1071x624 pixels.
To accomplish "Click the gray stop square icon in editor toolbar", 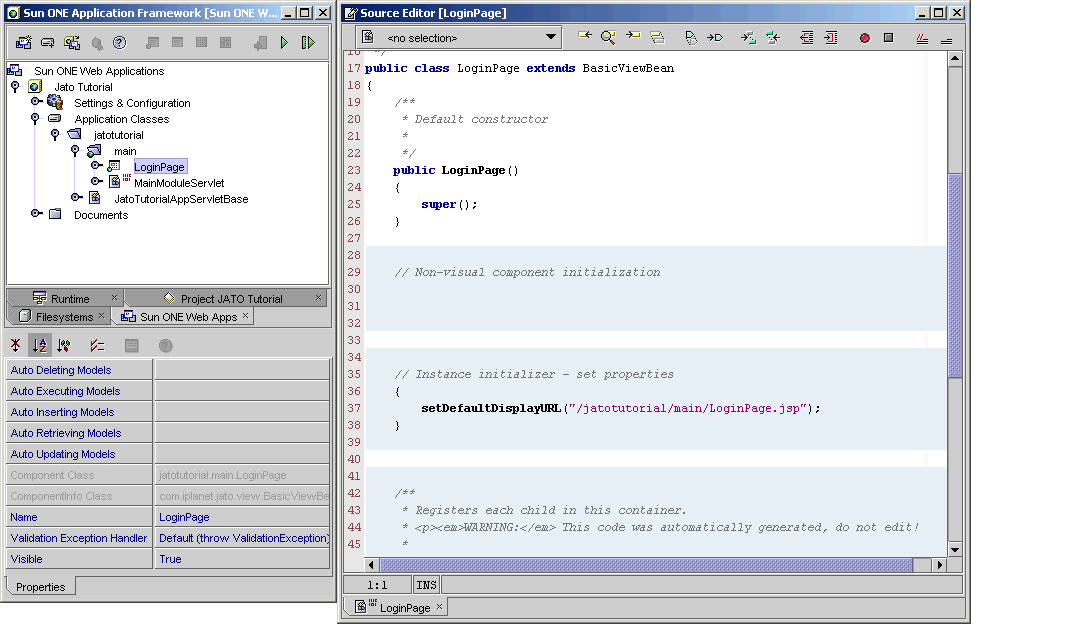I will (887, 37).
